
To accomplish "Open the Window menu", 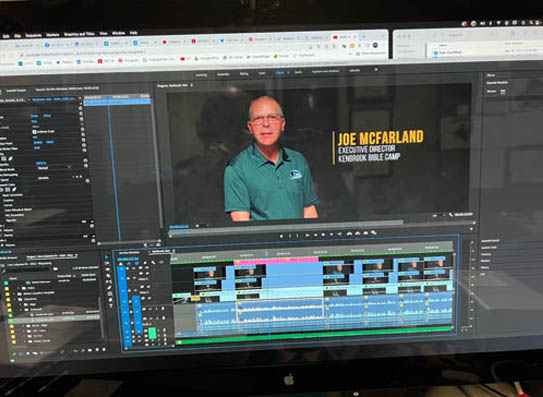I will click(118, 34).
